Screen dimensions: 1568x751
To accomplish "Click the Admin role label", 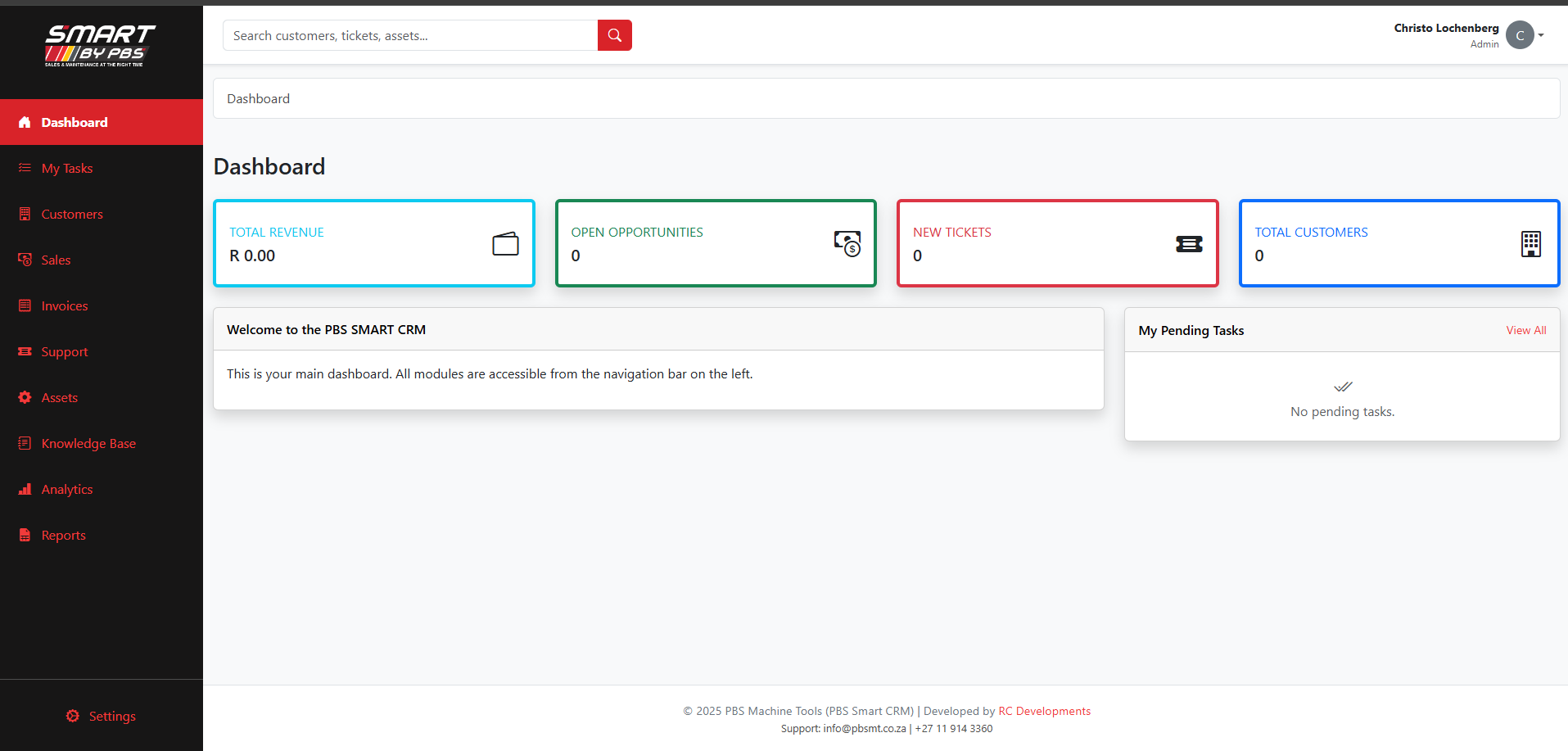I will click(1484, 44).
